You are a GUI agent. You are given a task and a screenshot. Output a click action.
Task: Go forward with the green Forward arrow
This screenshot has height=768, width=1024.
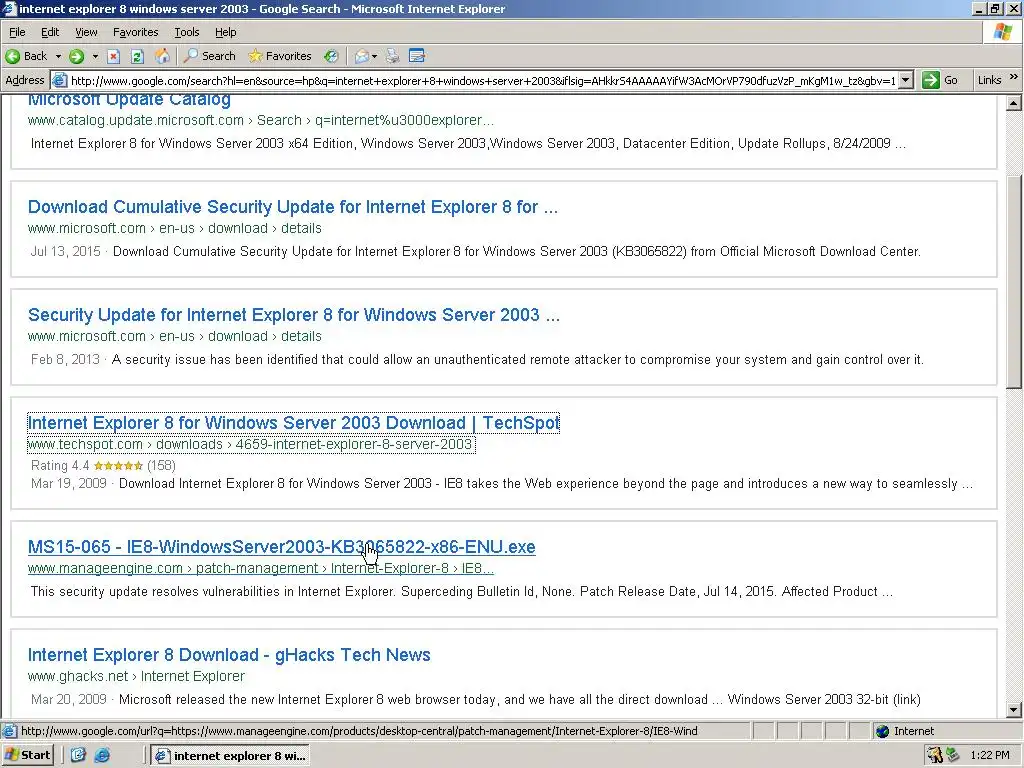point(76,56)
